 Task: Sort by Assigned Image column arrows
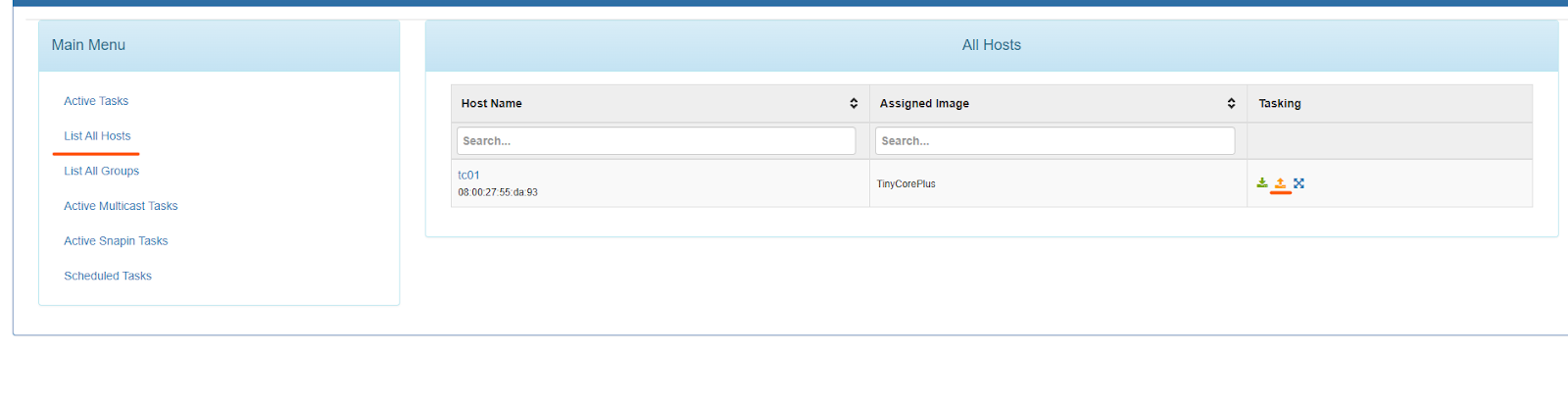coord(1231,103)
